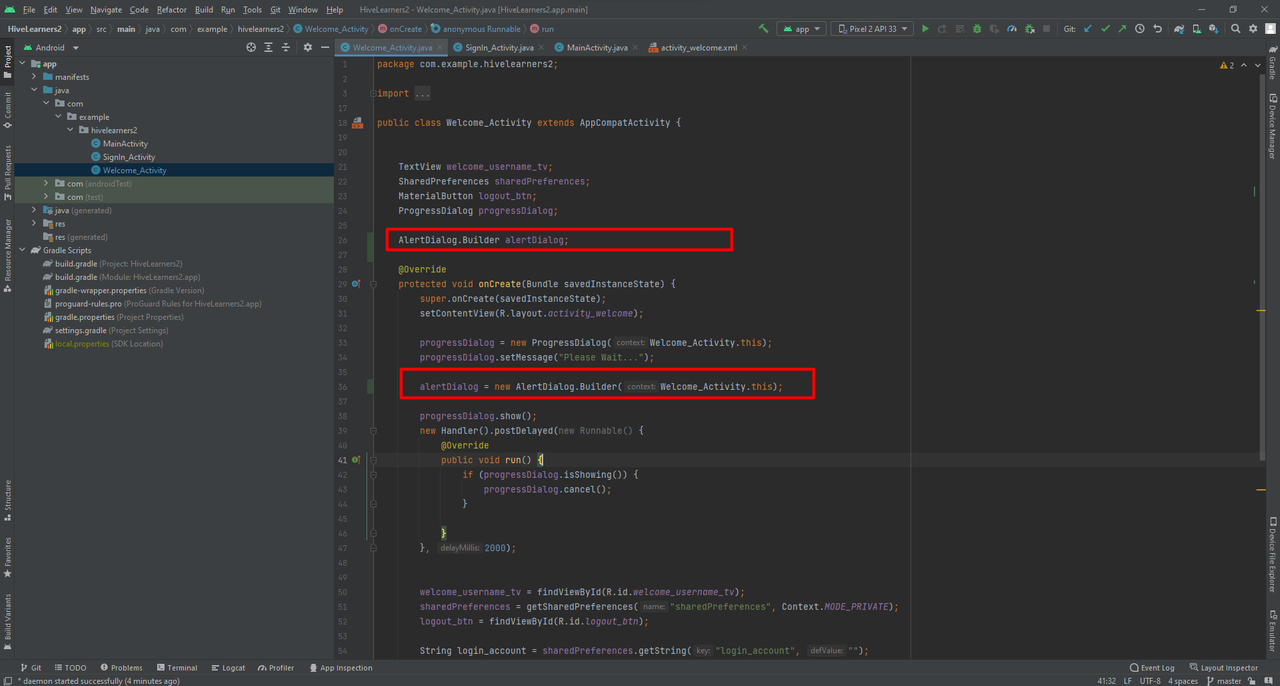This screenshot has width=1280, height=686.
Task: Open the Terminal tool window
Action: [x=176, y=667]
